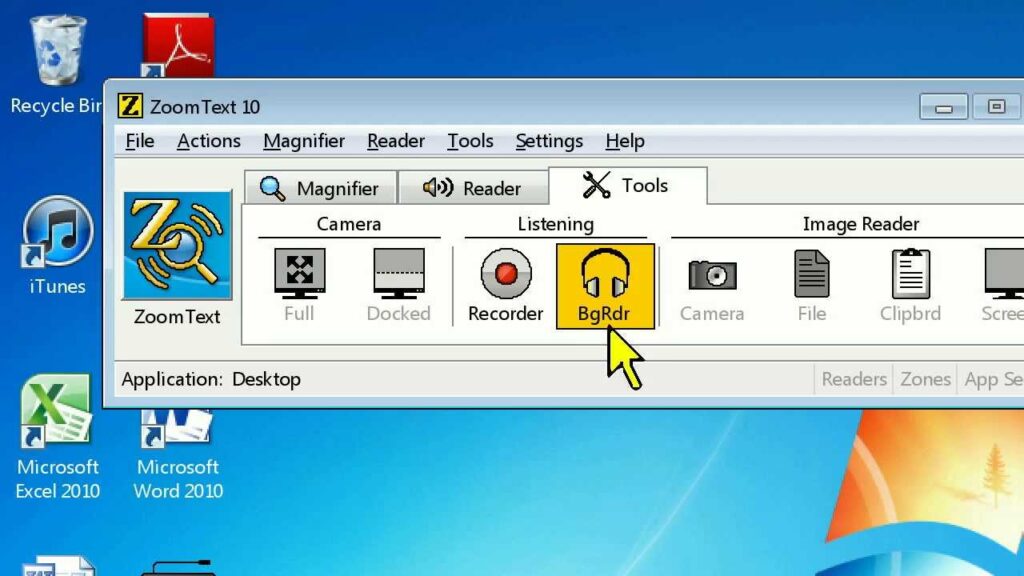Click the large ZoomText logo button

[x=177, y=246]
